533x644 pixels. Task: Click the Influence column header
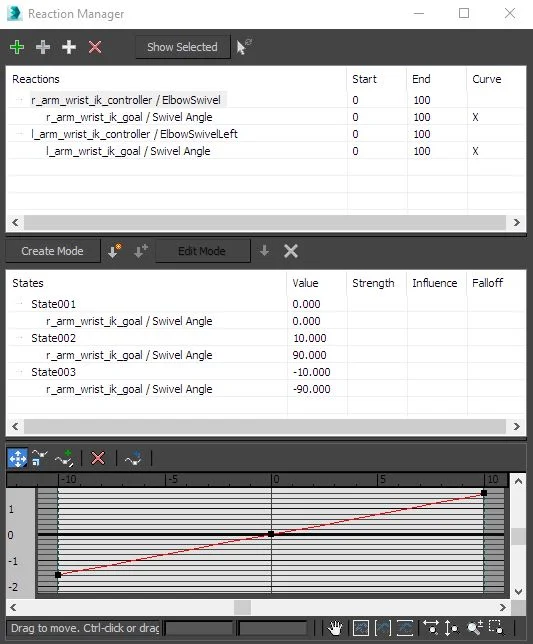tap(437, 283)
